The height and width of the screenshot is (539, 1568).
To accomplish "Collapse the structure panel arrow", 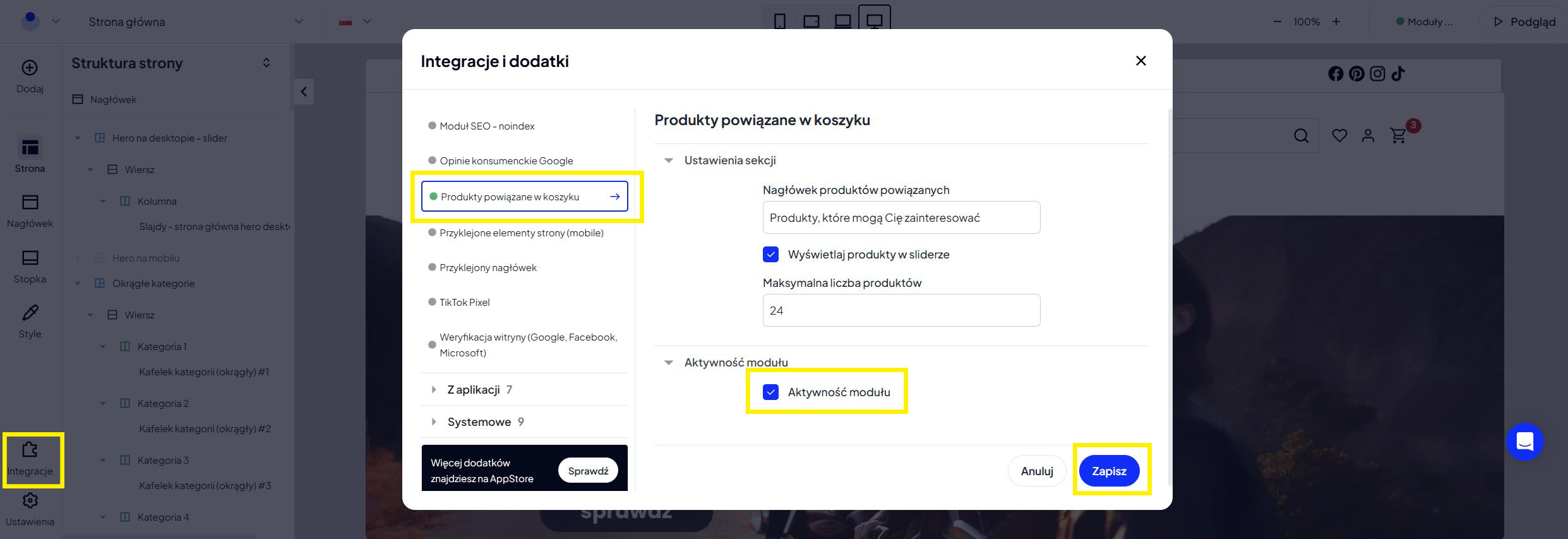I will tap(304, 92).
